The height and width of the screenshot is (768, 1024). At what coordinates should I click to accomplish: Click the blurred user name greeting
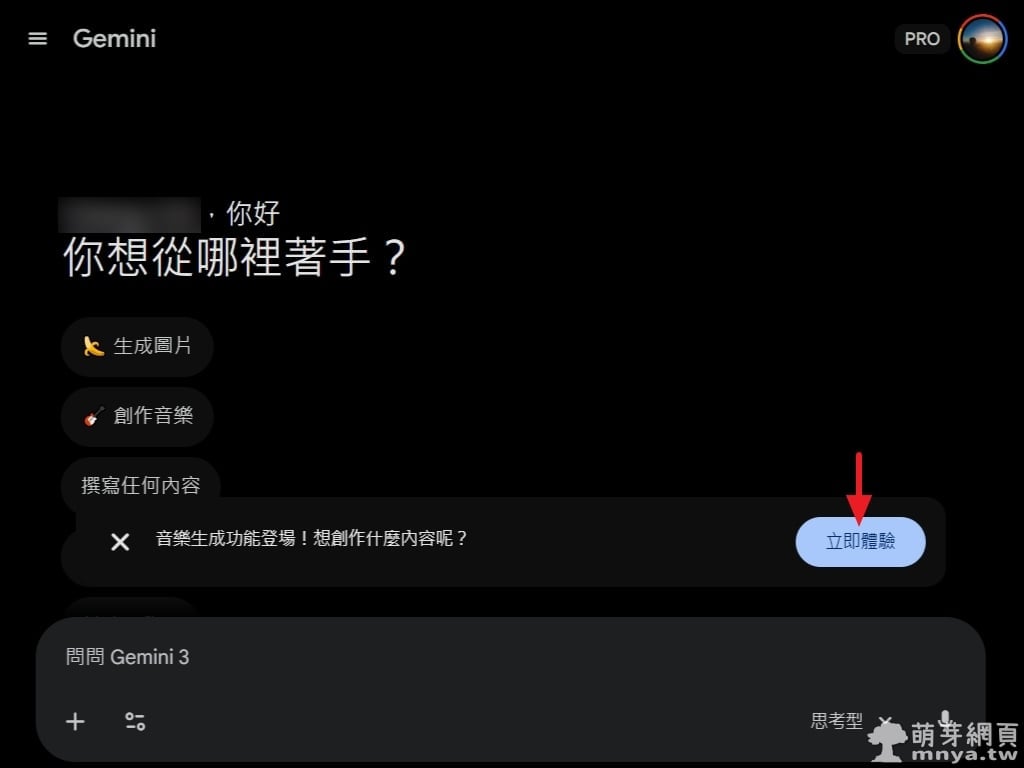point(129,214)
